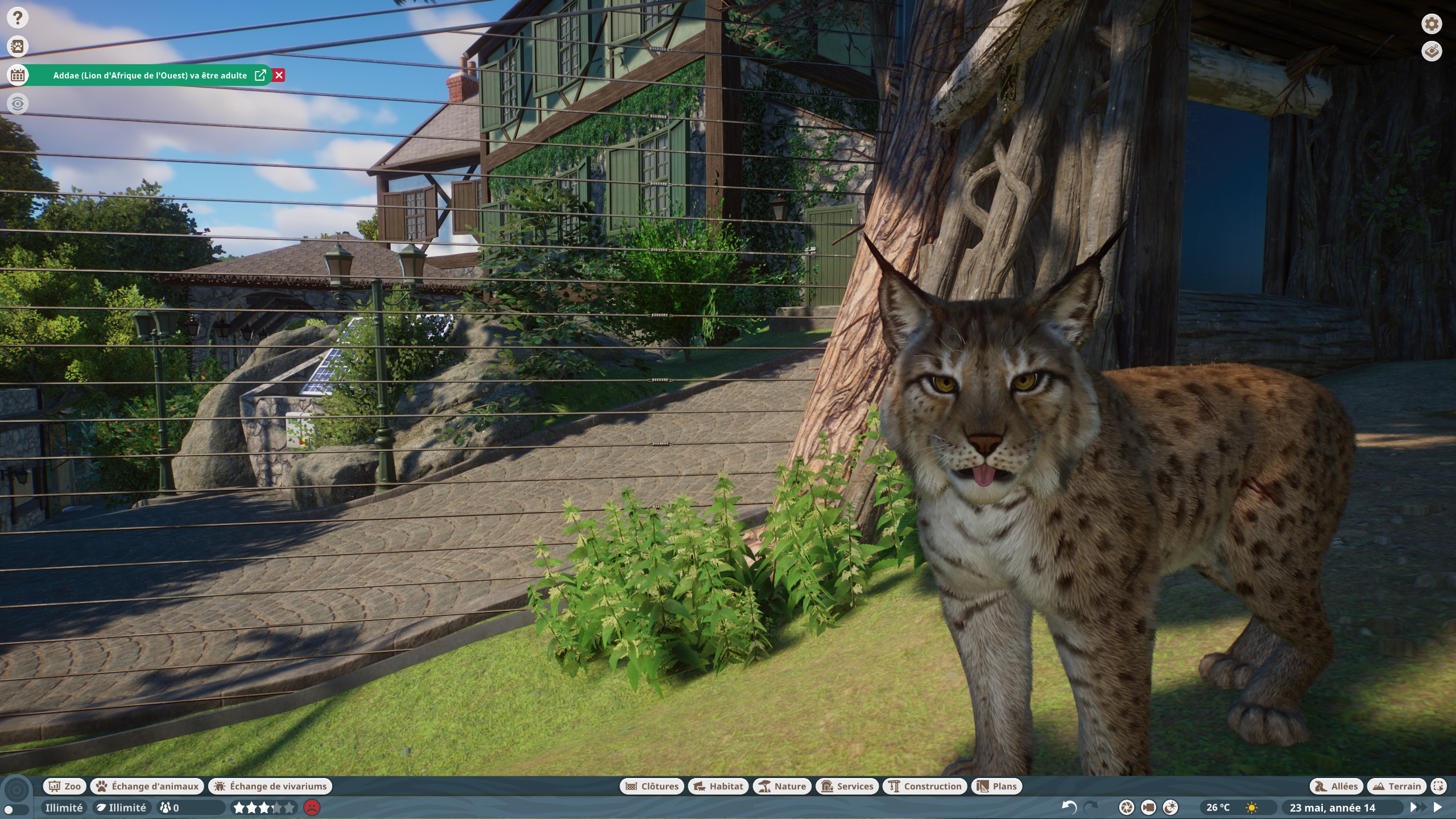The image size is (1456, 819).
Task: Open Échange de vivariums menu
Action: point(270,786)
